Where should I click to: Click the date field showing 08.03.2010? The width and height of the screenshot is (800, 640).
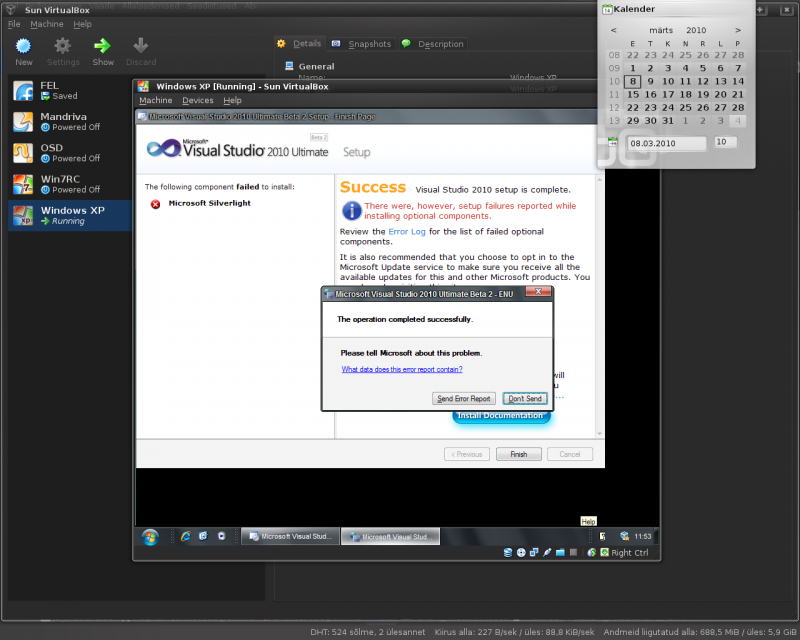667,143
